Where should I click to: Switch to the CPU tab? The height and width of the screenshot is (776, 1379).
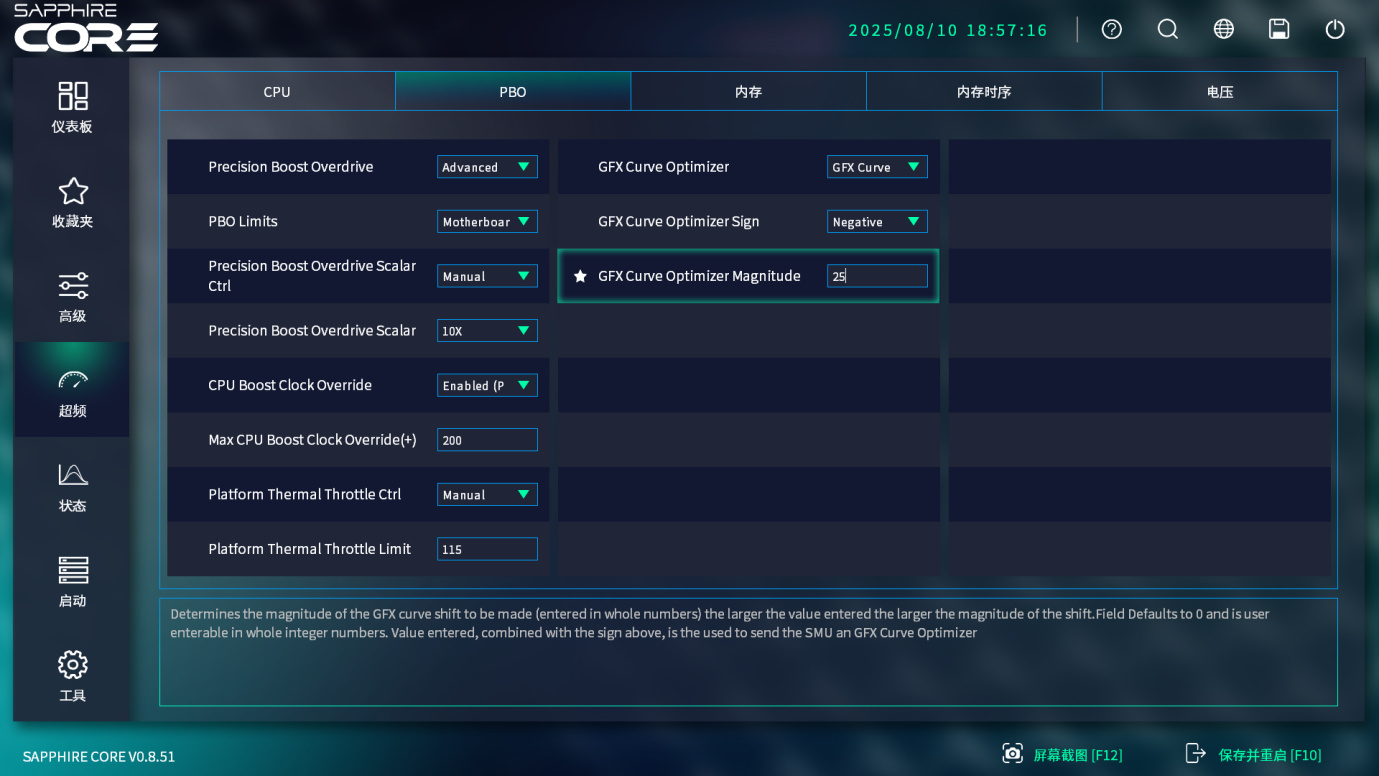277,91
